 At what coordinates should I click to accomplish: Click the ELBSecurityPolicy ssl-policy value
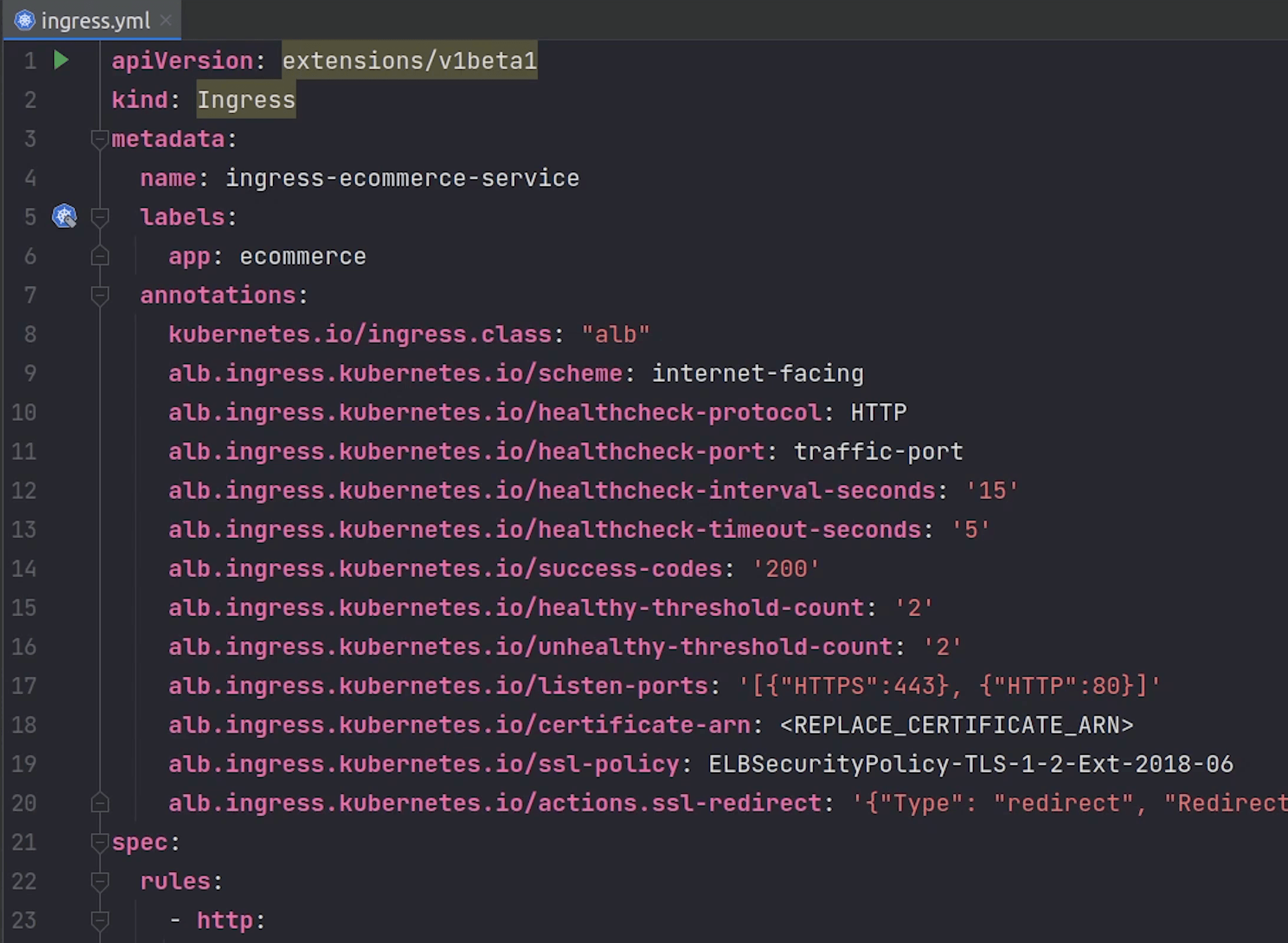[x=970, y=764]
